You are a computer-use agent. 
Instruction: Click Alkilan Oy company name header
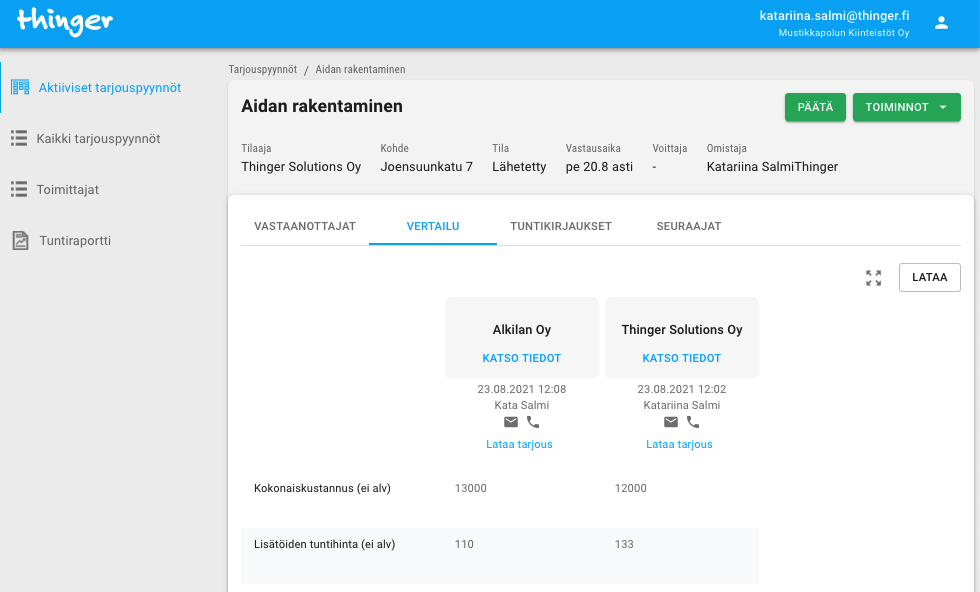(x=522, y=329)
